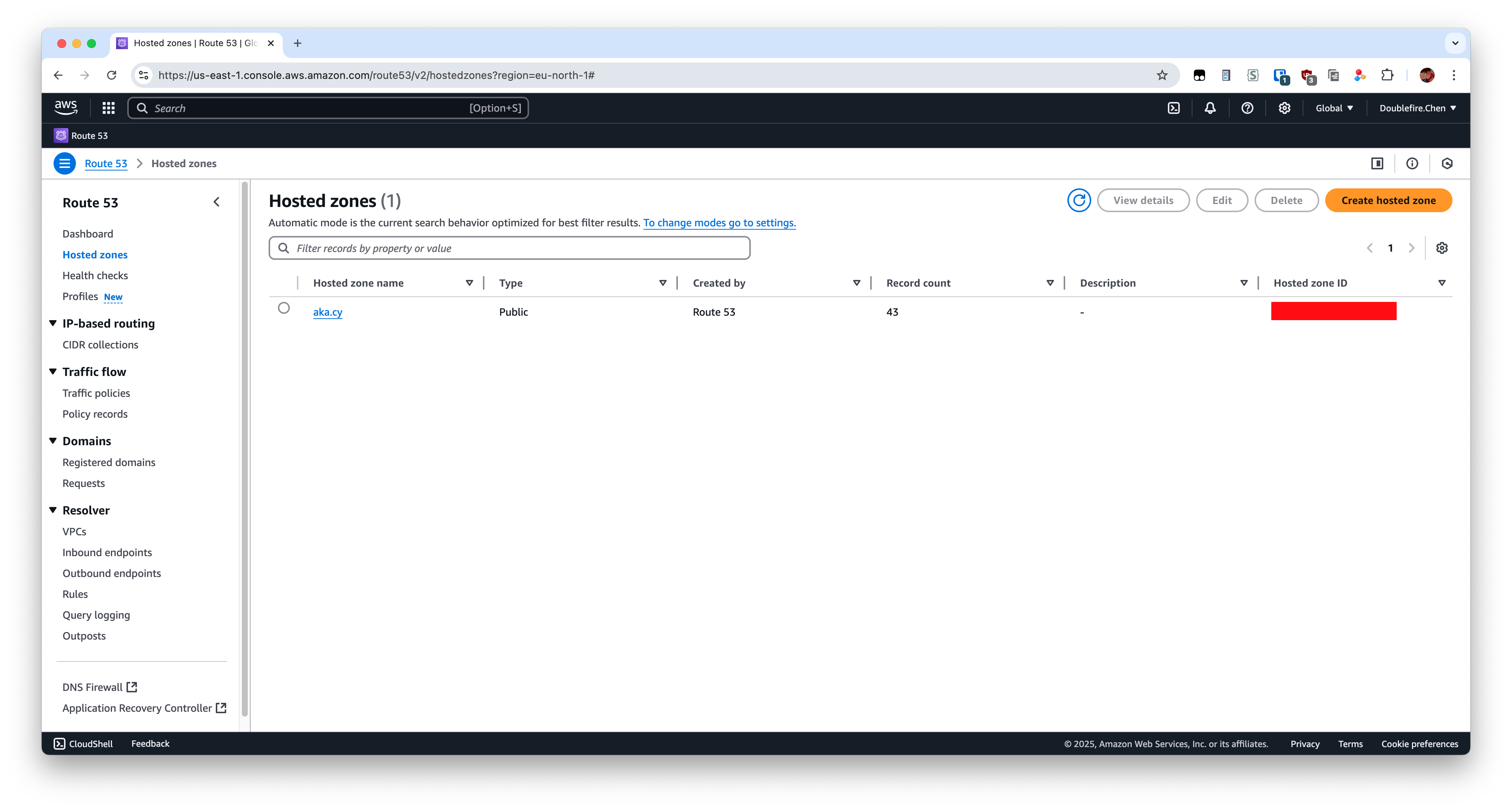Follow the change modes go to settings link

coord(719,223)
